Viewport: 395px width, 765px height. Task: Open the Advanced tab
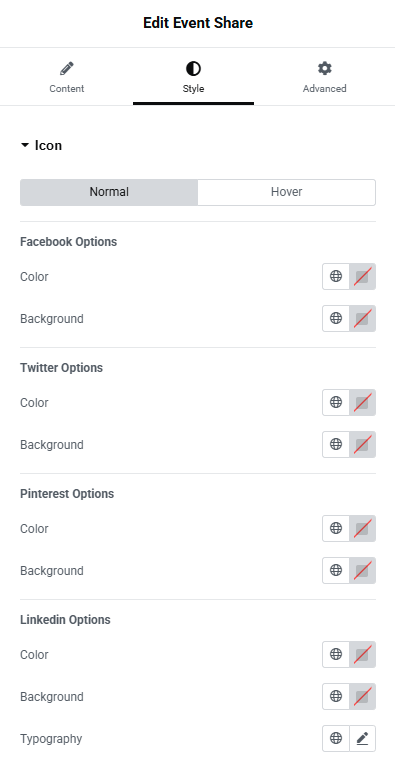click(324, 77)
